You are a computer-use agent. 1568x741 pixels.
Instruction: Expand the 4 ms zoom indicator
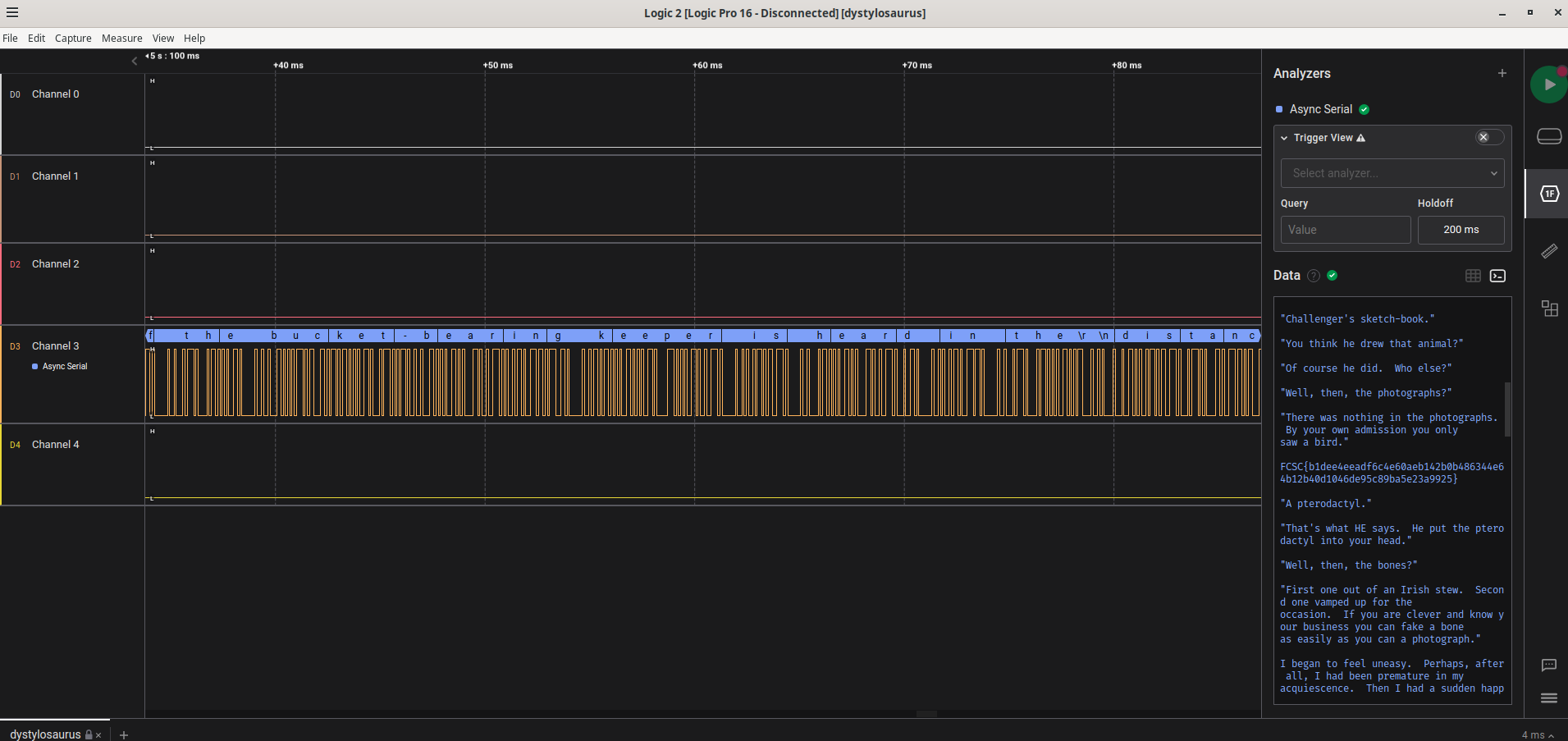[x=1538, y=735]
